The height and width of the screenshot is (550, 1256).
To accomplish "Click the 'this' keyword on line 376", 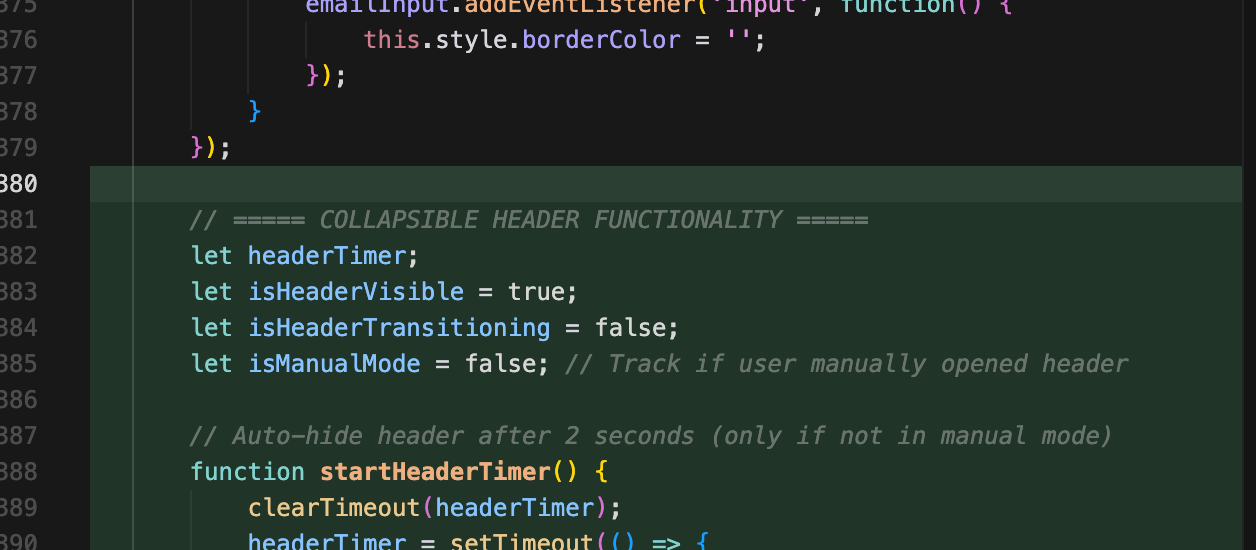I will [x=385, y=41].
